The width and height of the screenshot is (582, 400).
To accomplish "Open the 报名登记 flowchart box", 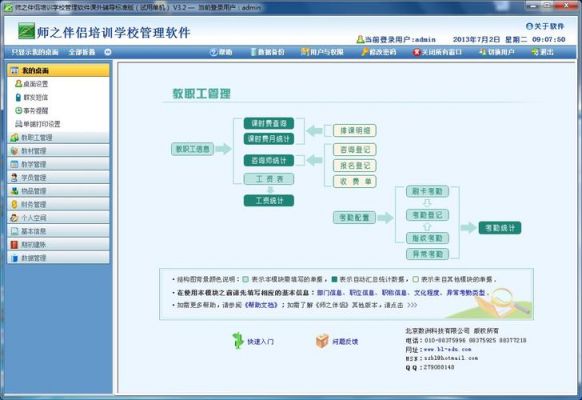I will [354, 165].
